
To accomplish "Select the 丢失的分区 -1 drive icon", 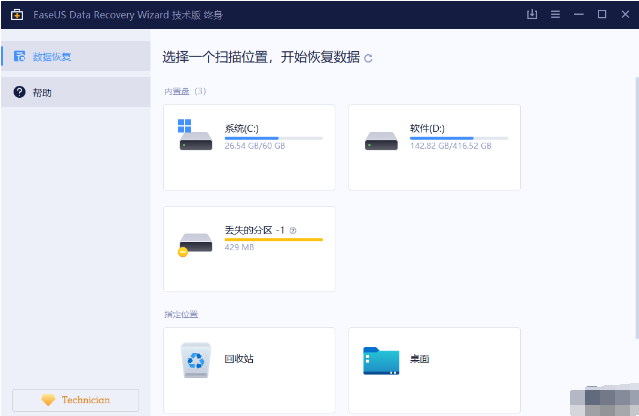I will [194, 243].
